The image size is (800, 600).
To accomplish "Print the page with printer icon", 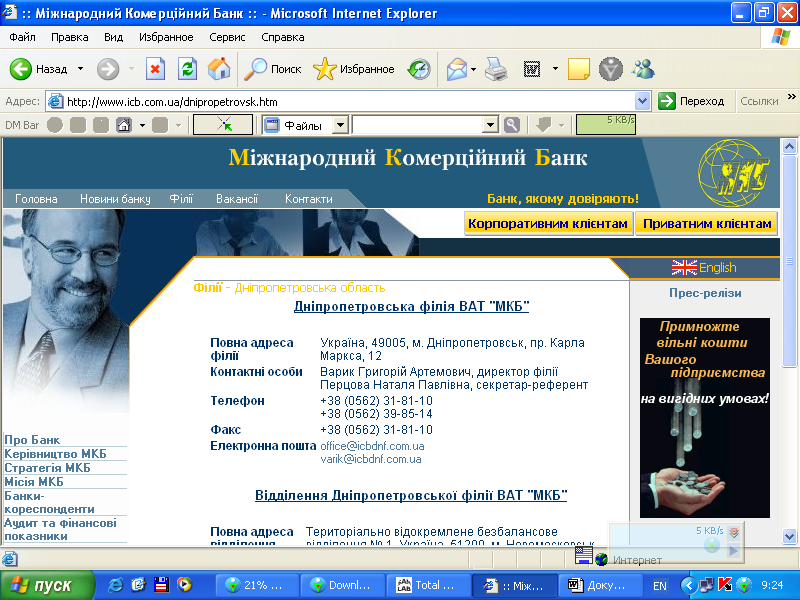I will pyautogui.click(x=495, y=69).
